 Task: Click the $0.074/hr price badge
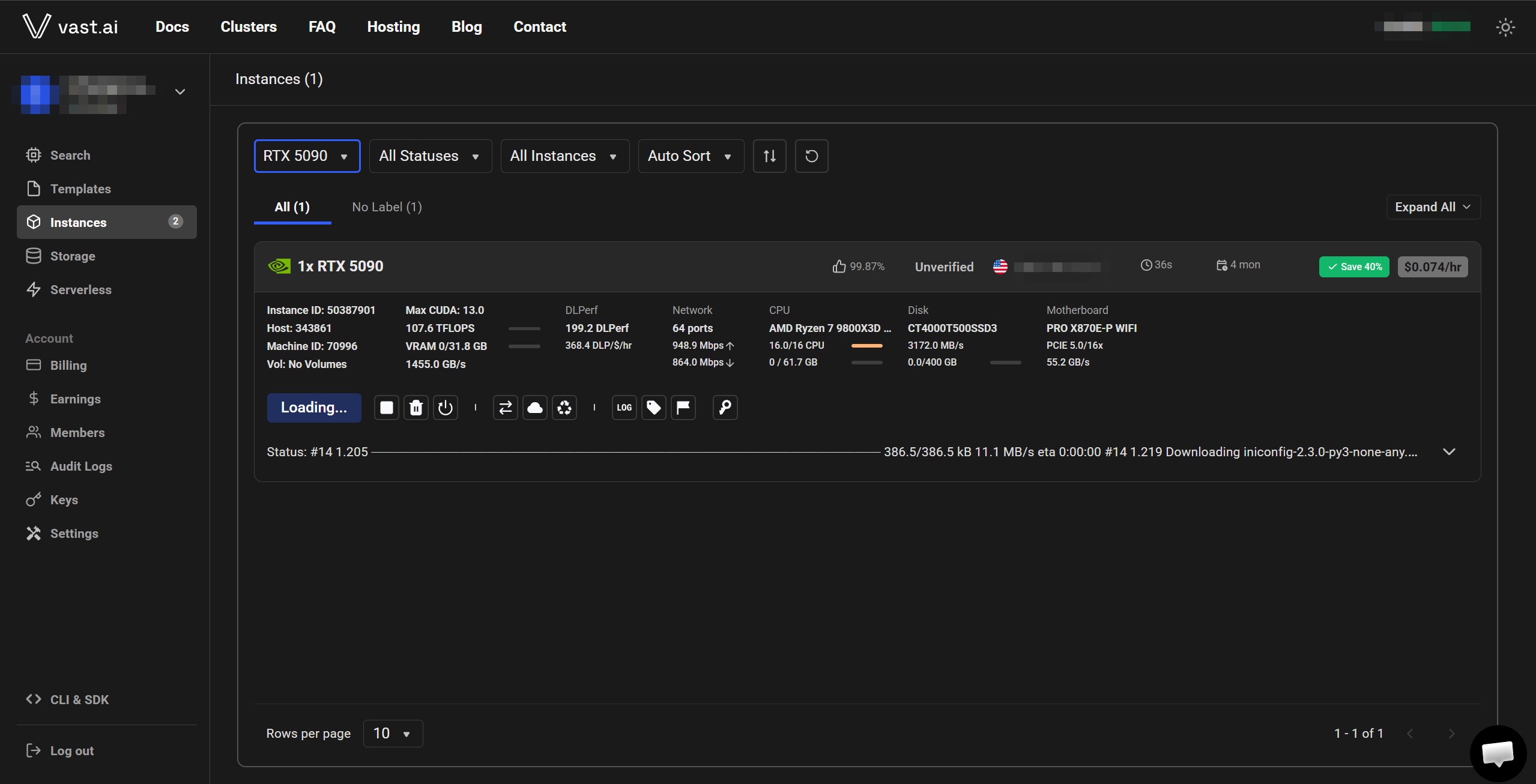click(x=1432, y=267)
